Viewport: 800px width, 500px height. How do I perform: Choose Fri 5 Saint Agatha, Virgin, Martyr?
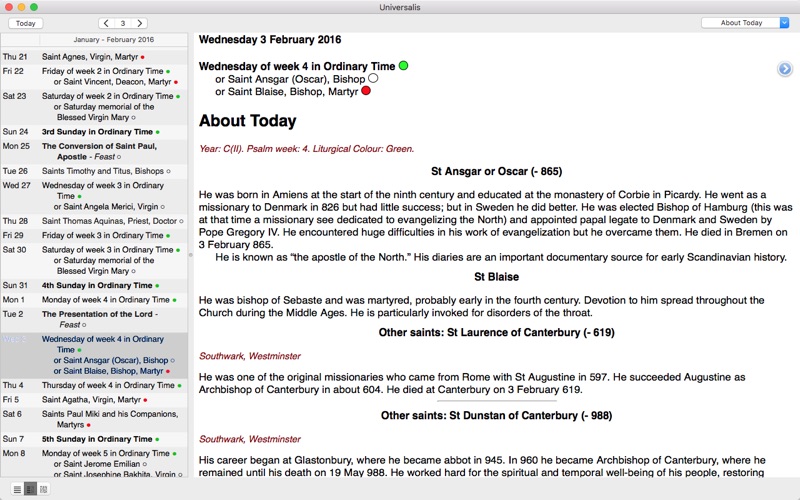[94, 399]
